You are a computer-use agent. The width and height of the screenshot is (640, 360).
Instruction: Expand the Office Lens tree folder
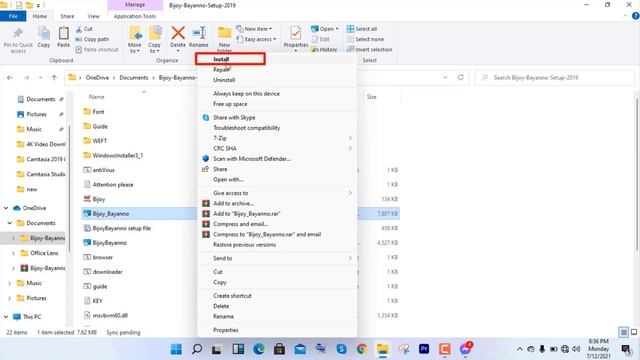(x=13, y=253)
